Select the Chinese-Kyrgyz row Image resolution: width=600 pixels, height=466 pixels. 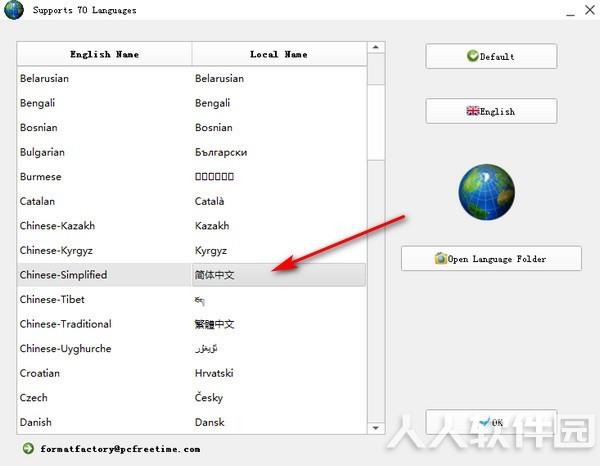point(191,250)
